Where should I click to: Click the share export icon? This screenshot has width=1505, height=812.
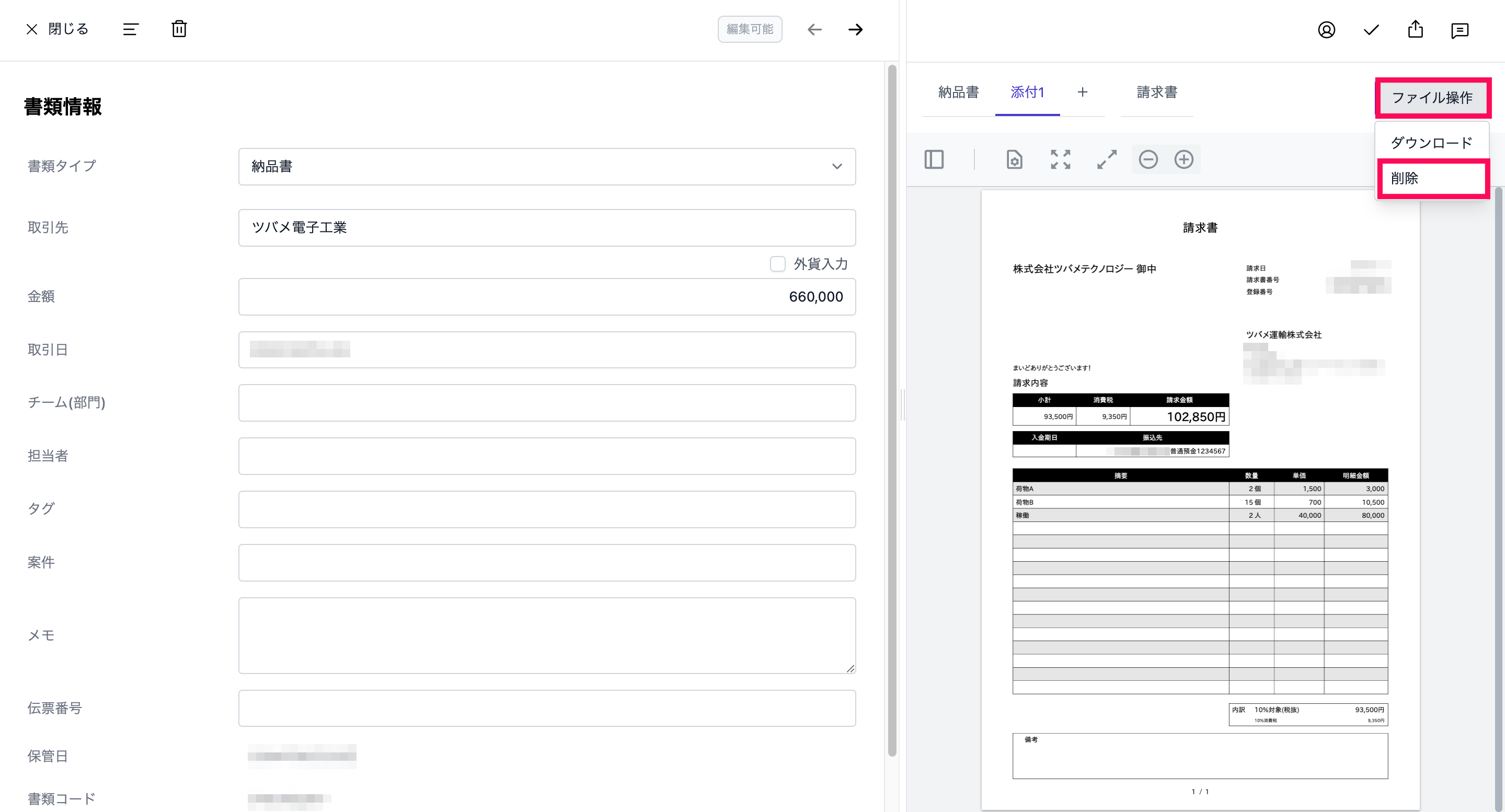(1415, 29)
